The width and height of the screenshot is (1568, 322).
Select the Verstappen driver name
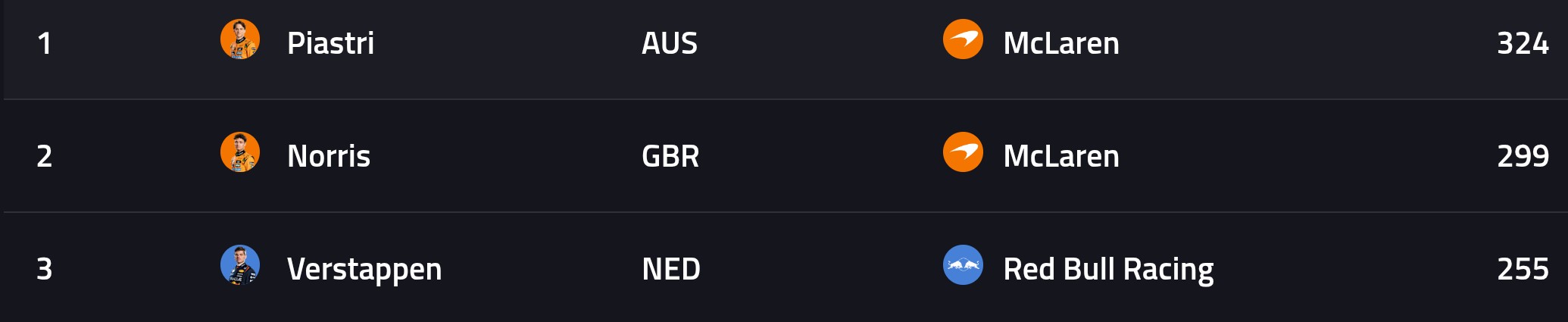tap(364, 269)
